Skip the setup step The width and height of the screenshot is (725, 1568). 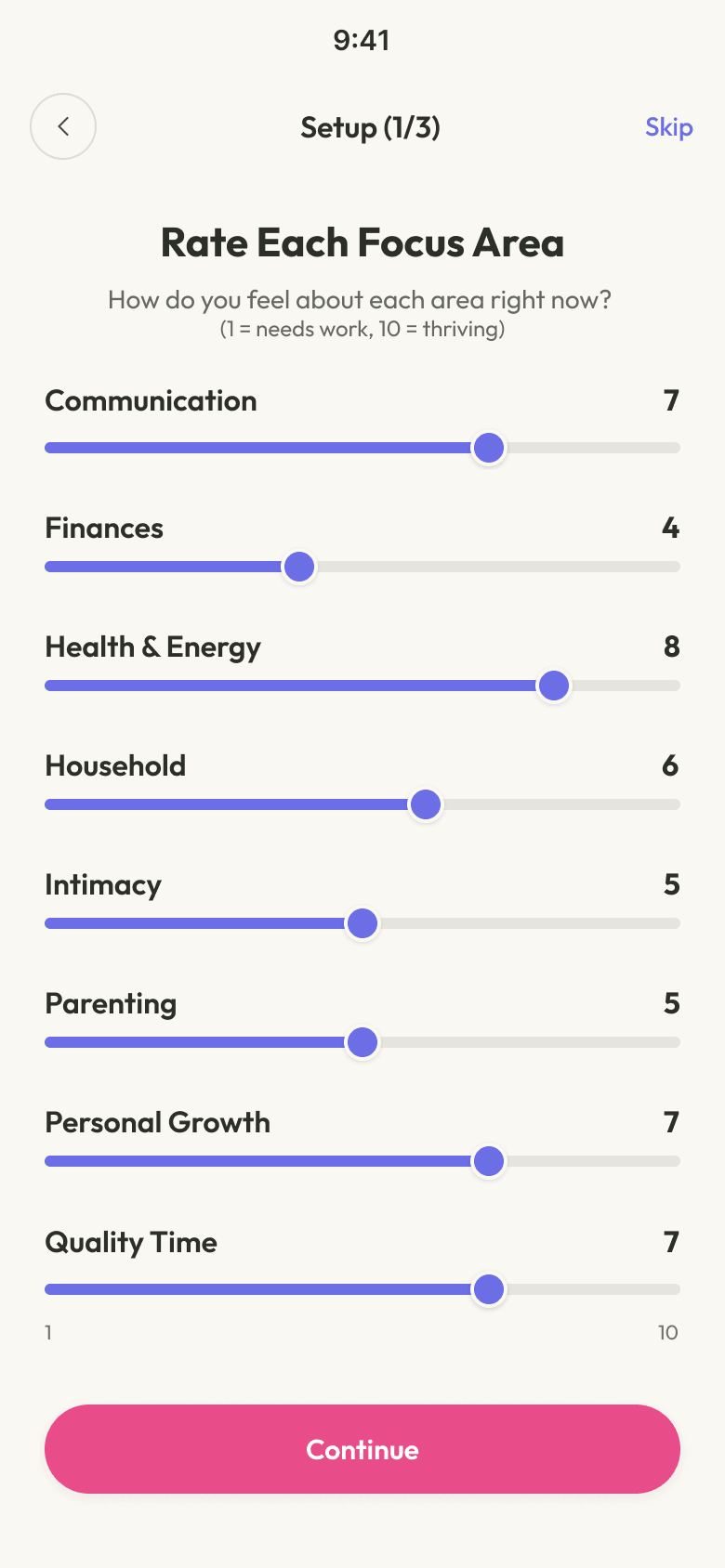[x=668, y=127]
